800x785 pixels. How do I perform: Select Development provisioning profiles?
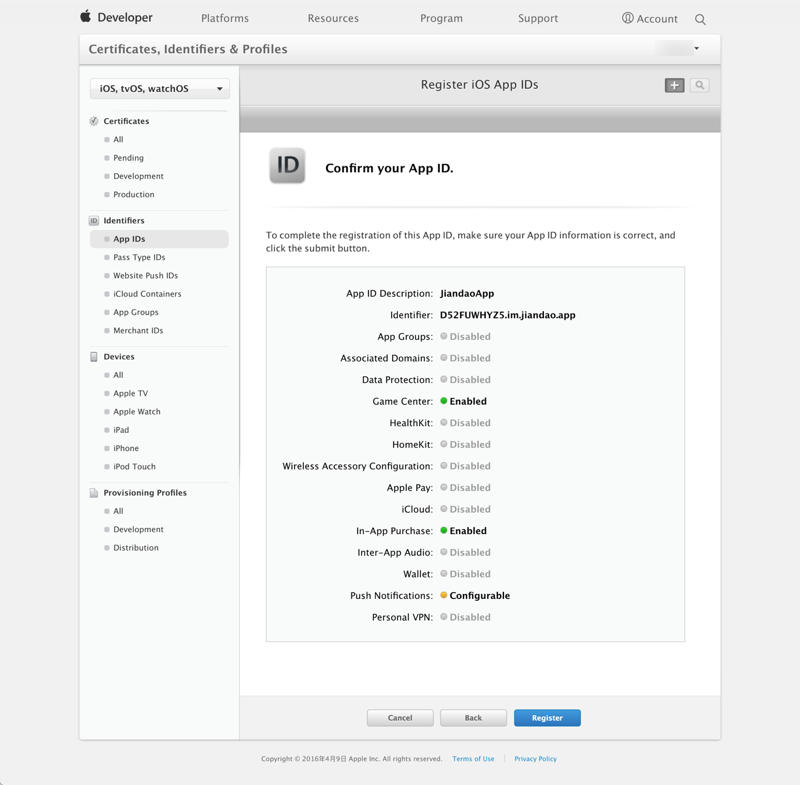pos(138,529)
